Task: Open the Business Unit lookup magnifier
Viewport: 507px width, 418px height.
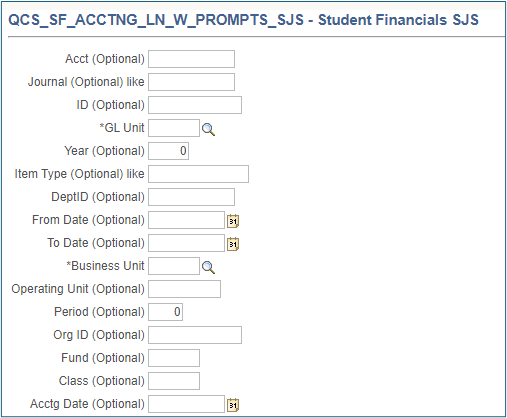Action: pyautogui.click(x=208, y=267)
